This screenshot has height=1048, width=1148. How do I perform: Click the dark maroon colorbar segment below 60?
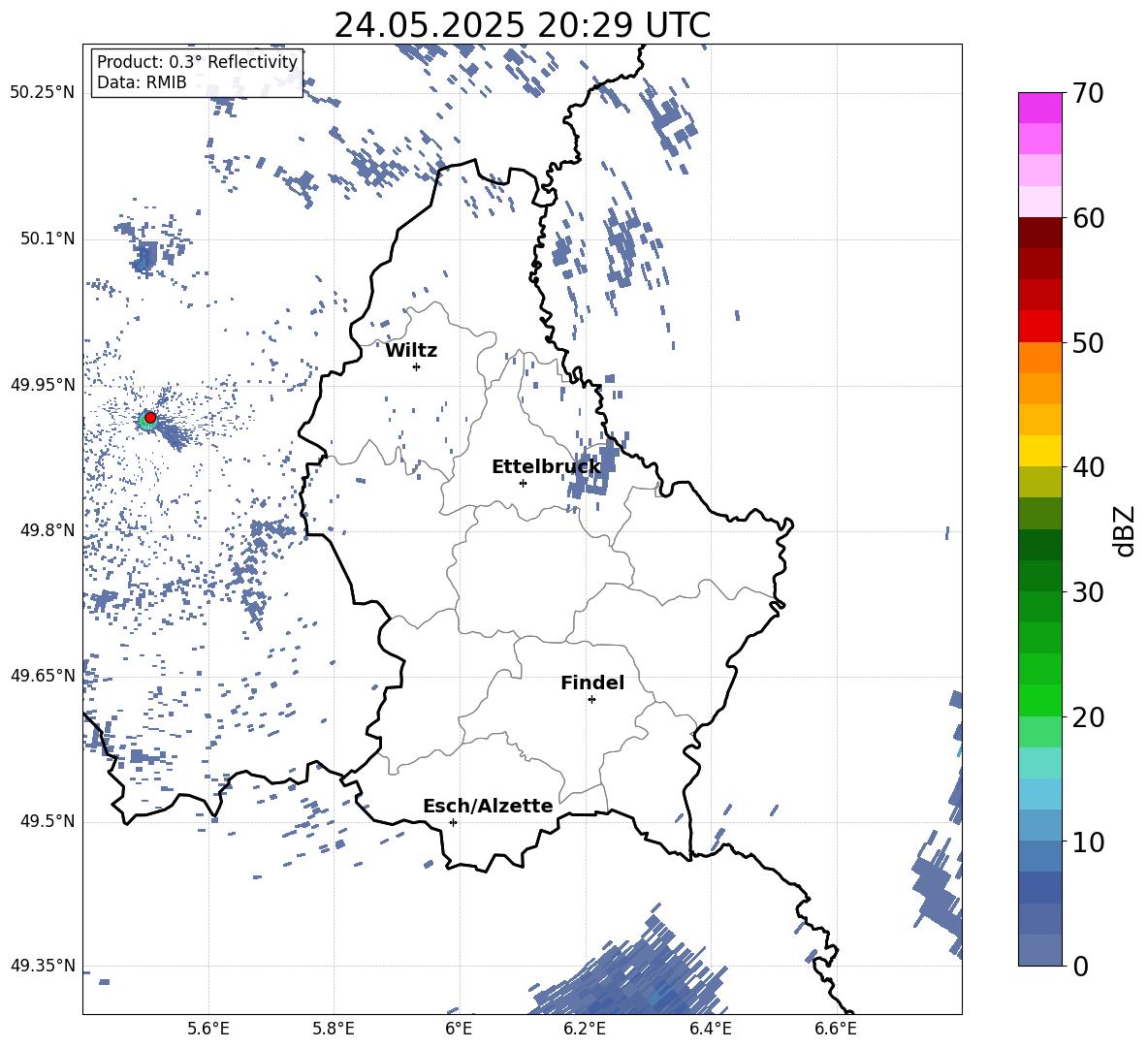click(1040, 233)
